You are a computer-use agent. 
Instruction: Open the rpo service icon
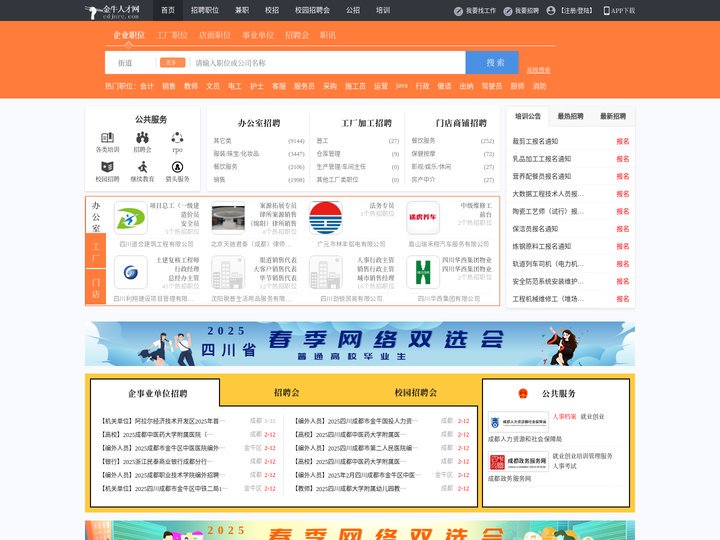coord(177,137)
